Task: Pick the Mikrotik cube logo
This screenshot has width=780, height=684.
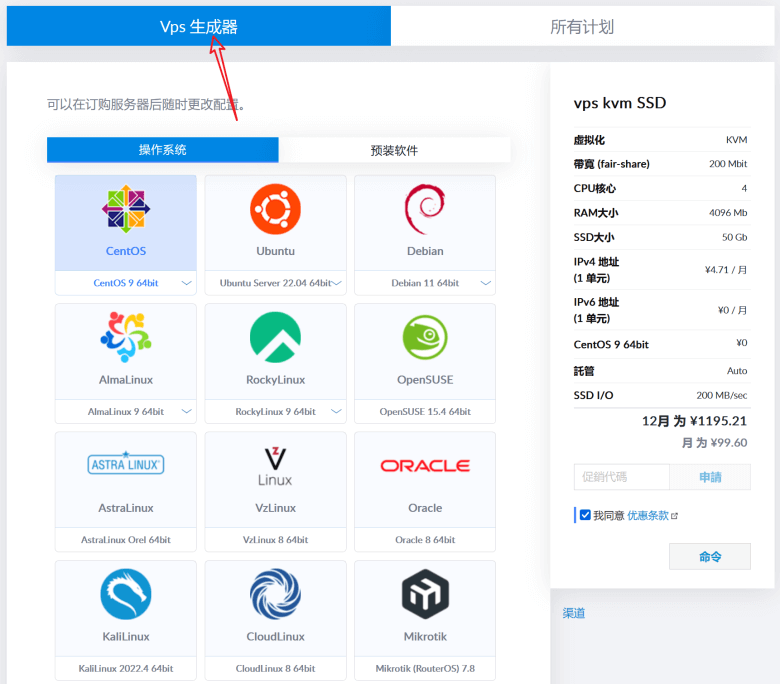Action: (425, 594)
